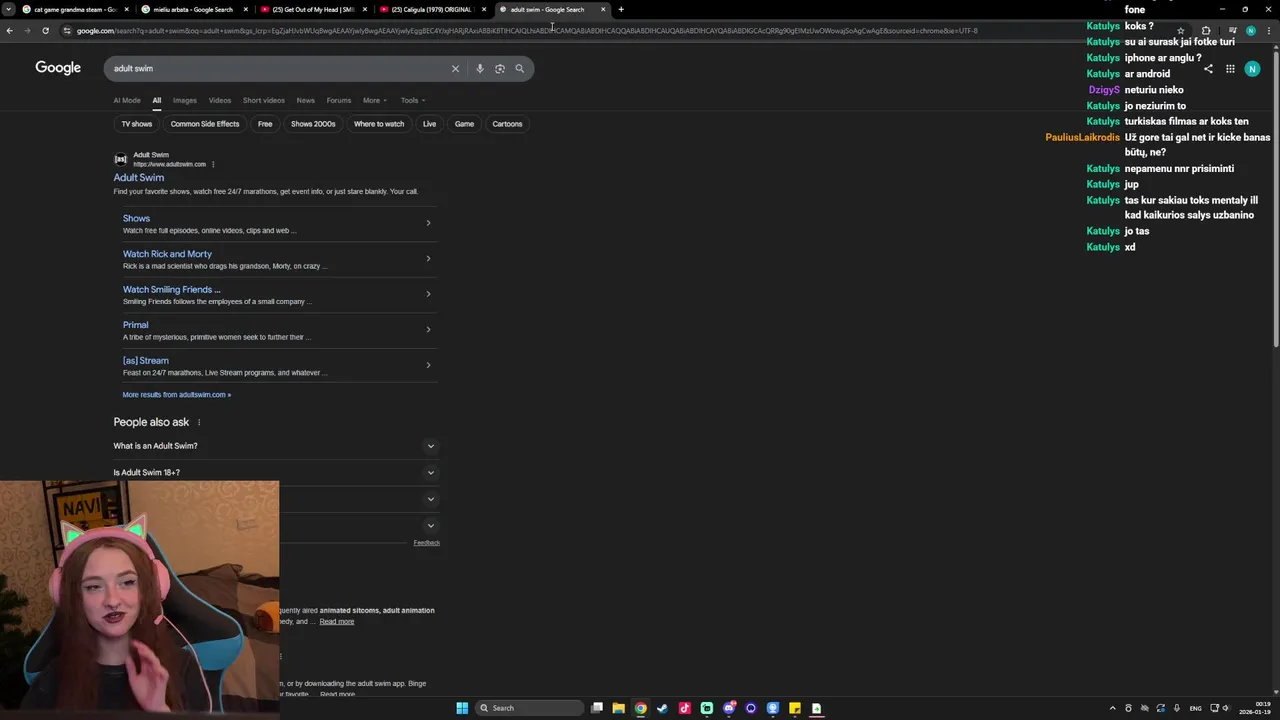Switch to Short videos tab
This screenshot has height=720, width=1280.
264,100
